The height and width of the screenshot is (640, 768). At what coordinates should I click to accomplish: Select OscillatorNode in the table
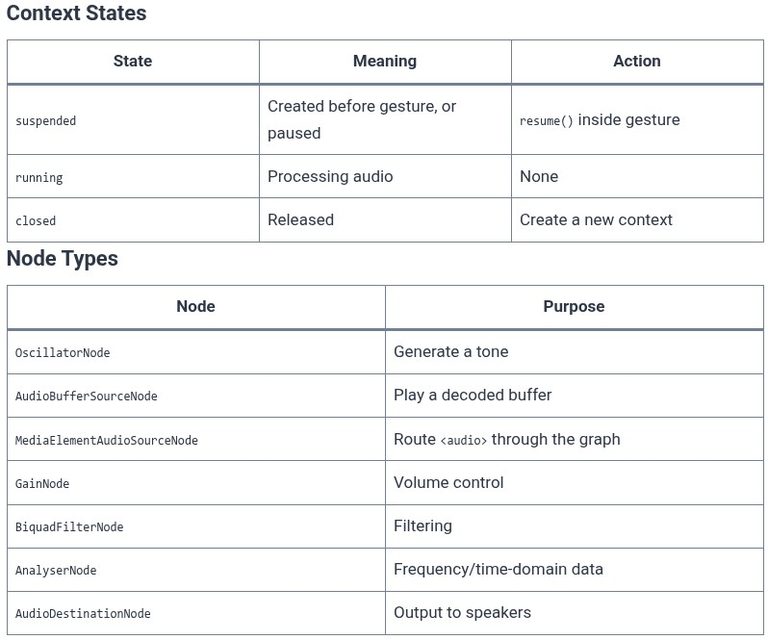click(x=63, y=353)
